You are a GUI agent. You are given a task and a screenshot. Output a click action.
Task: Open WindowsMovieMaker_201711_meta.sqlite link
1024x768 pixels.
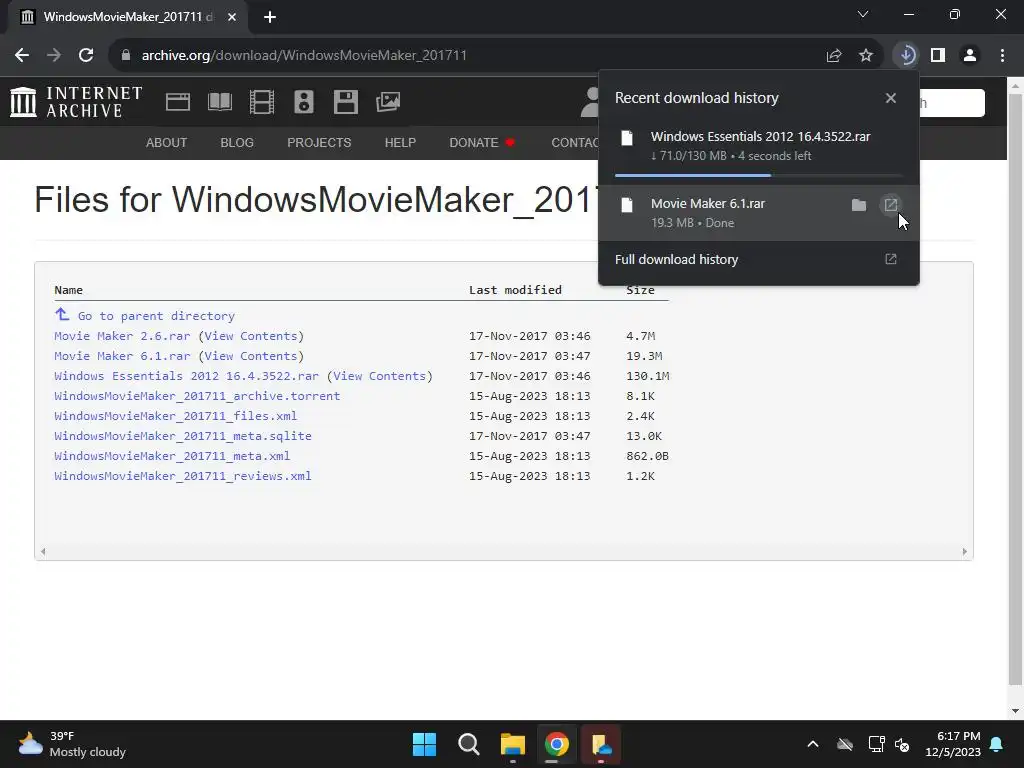pos(183,436)
